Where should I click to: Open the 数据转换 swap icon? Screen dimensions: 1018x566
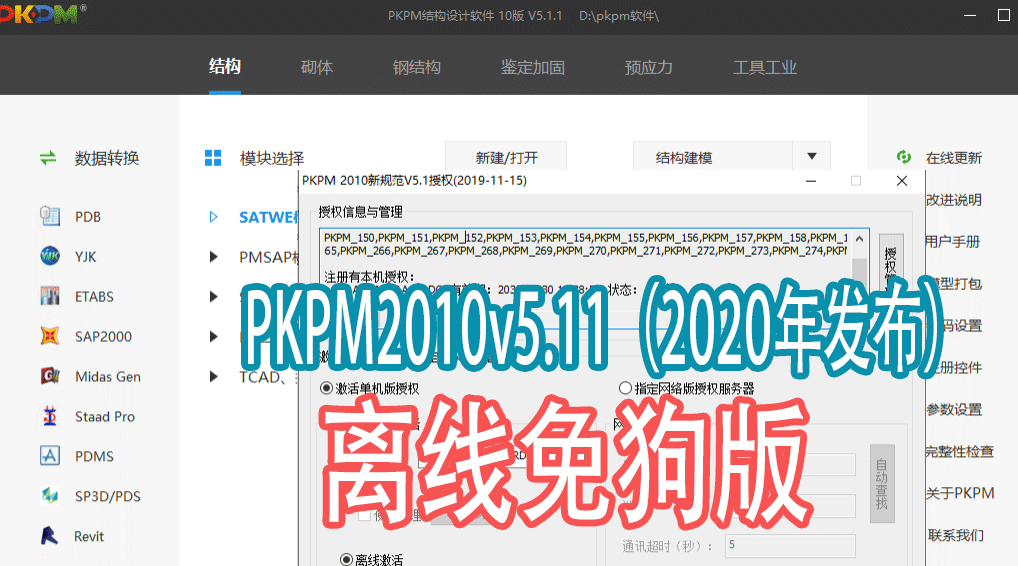(48, 158)
